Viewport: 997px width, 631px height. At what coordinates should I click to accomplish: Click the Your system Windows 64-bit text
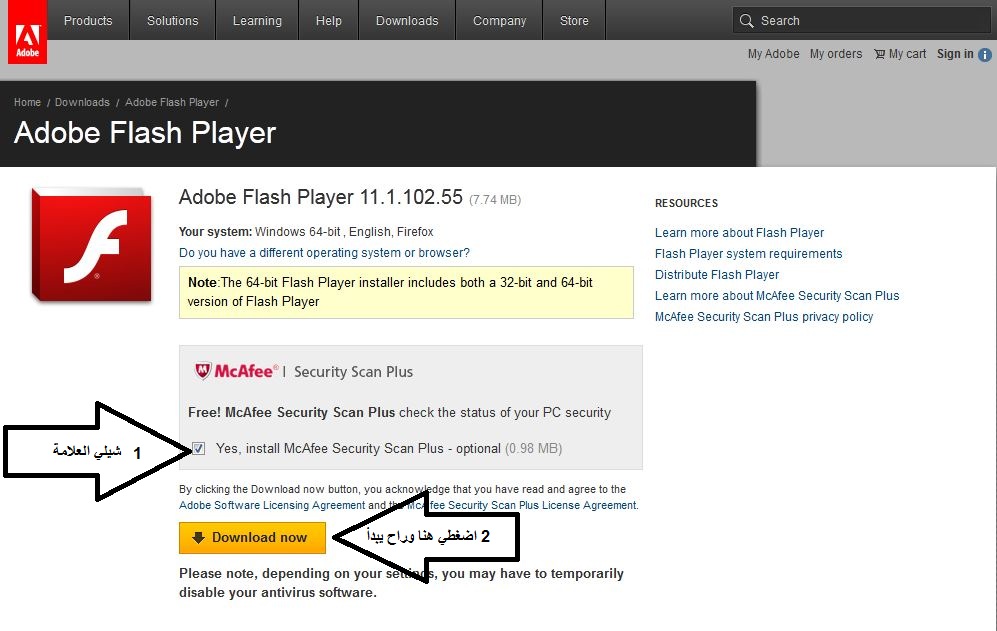click(x=306, y=232)
